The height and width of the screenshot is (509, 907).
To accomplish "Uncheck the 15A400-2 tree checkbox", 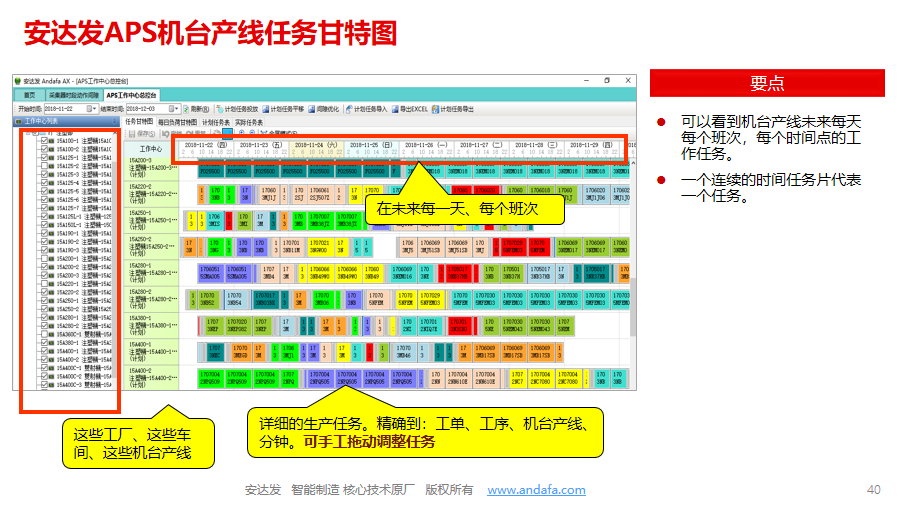I will [44, 359].
